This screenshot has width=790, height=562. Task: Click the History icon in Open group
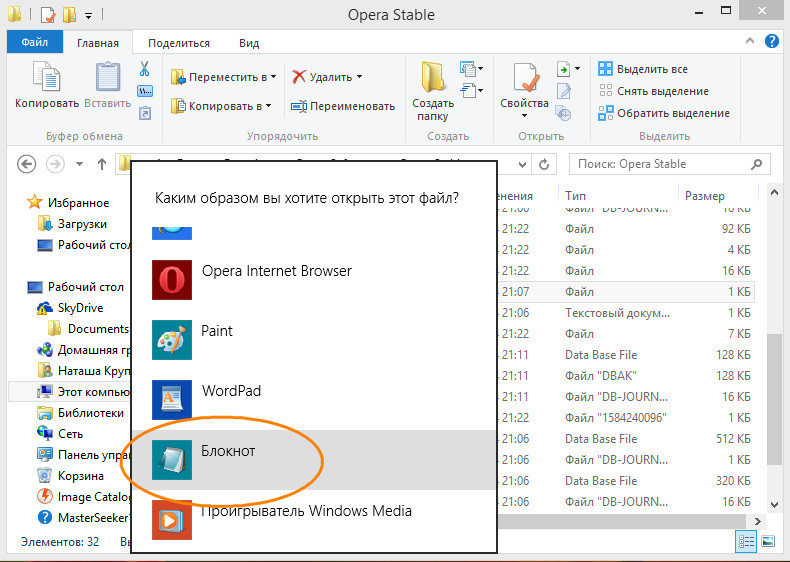563,113
